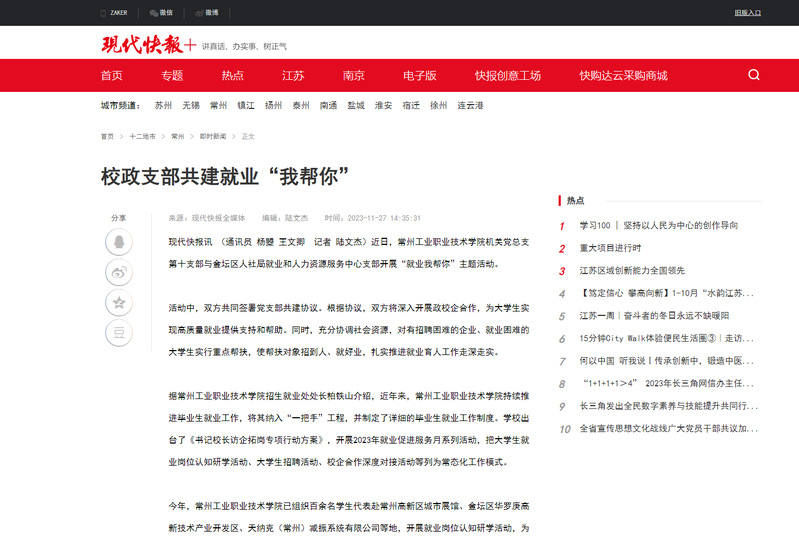Viewport: 799px width, 541px height.
Task: Go to 首页 in red navigation bar
Action: pos(112,75)
